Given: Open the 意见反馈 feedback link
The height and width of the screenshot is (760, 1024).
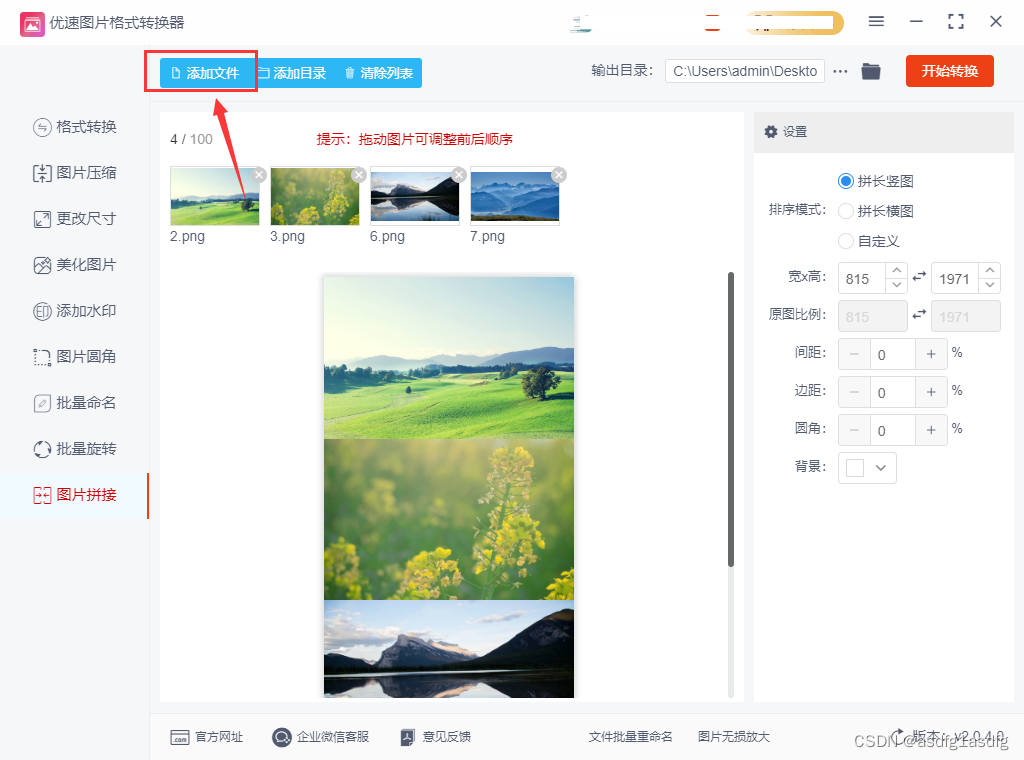Looking at the screenshot, I should coord(436,737).
